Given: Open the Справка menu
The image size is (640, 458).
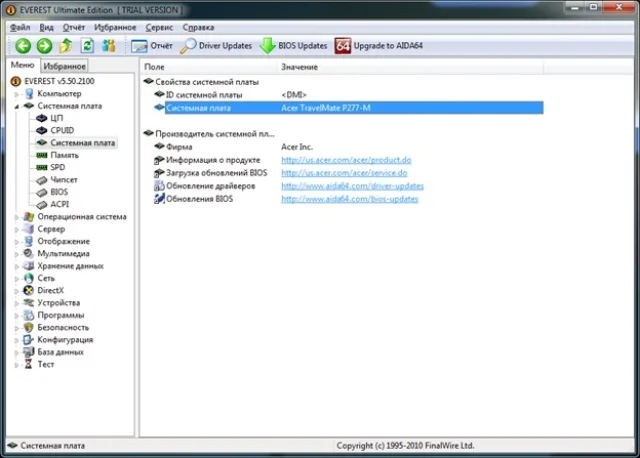Looking at the screenshot, I should (x=198, y=27).
